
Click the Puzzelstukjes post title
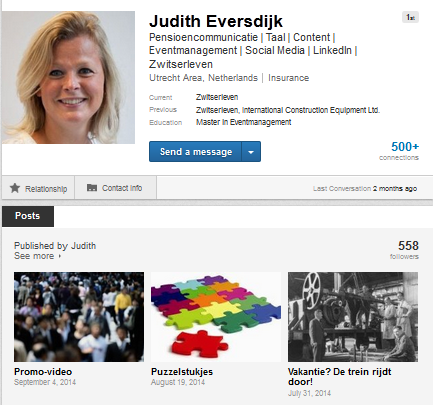point(182,372)
